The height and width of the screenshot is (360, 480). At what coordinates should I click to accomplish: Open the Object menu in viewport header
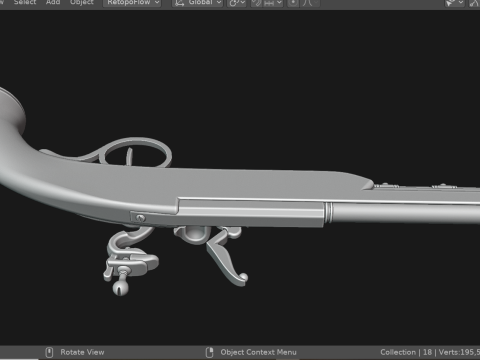(82, 2)
